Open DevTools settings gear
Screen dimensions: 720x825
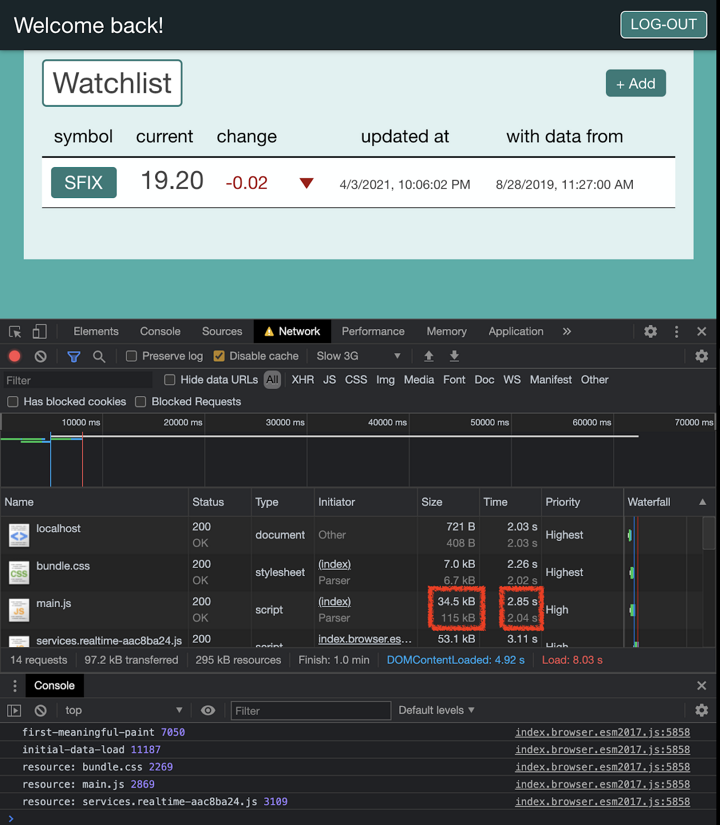coord(650,332)
